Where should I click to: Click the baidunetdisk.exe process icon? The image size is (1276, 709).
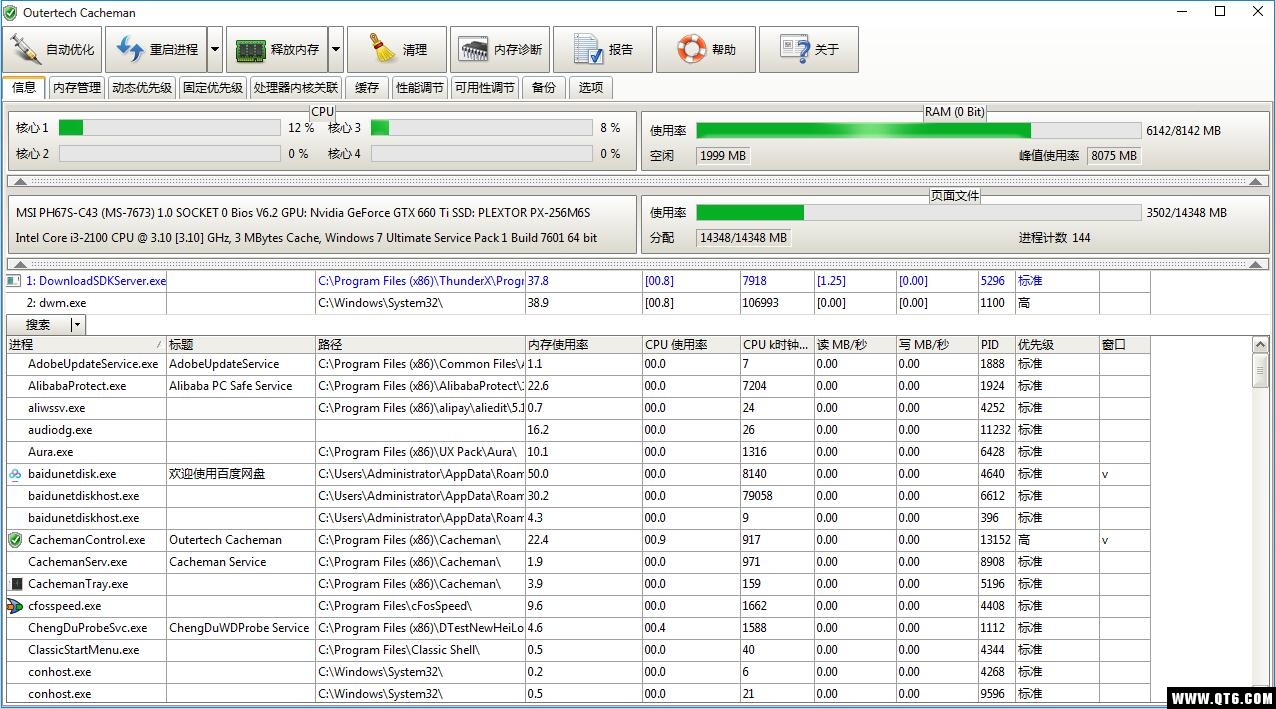click(15, 474)
